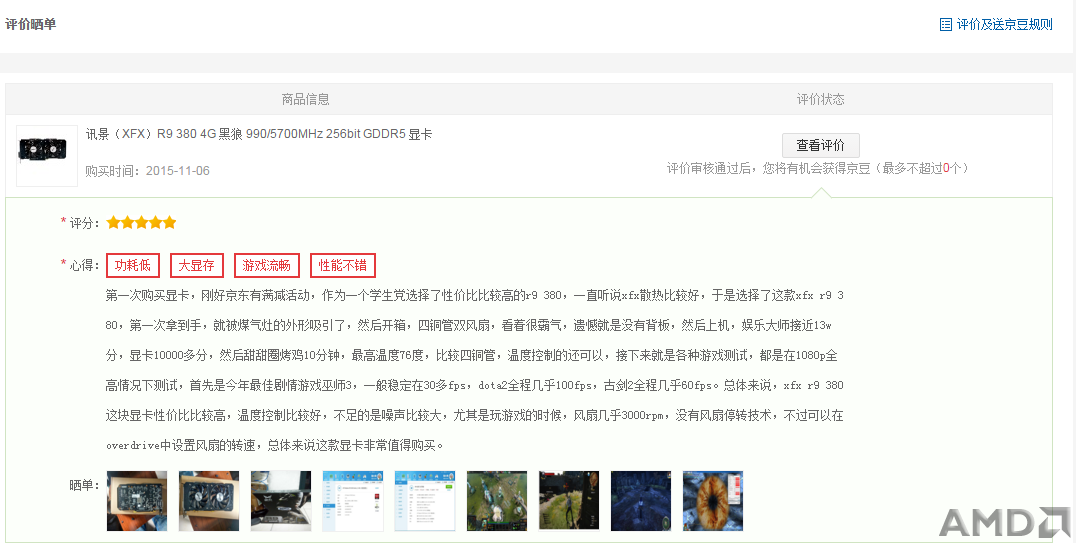
Task: Select the 性能不错 tag
Action: (x=342, y=265)
